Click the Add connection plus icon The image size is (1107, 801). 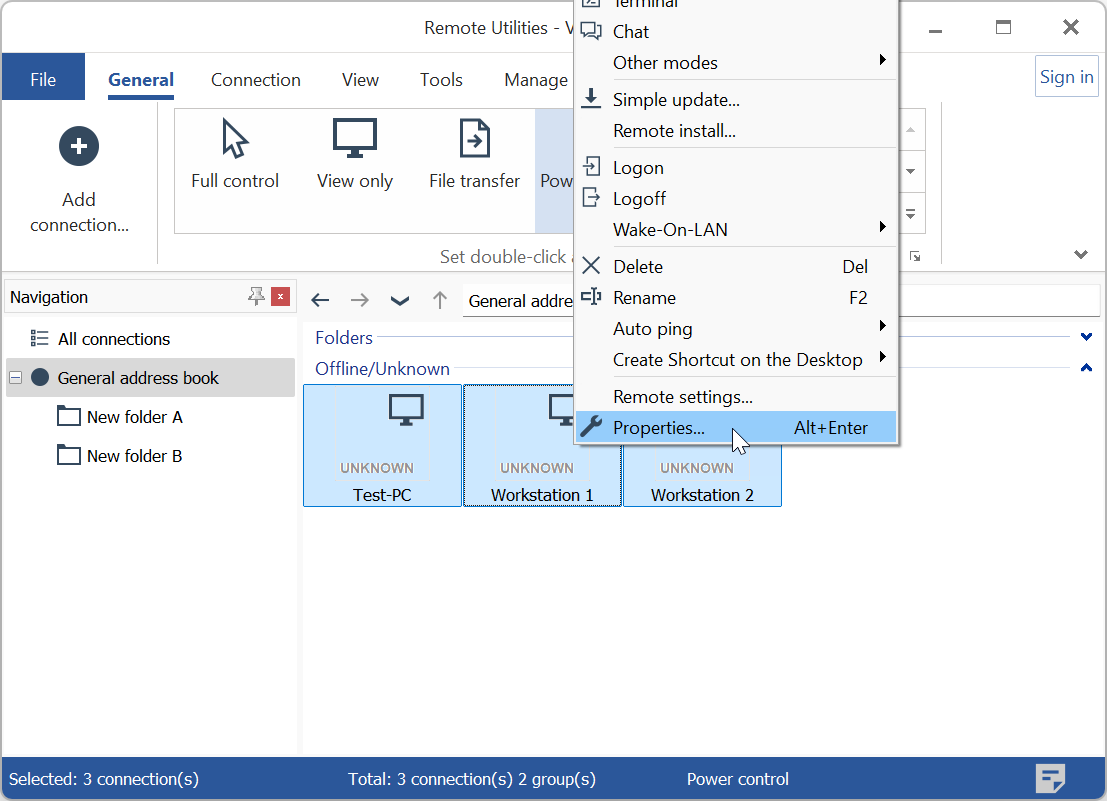(x=79, y=146)
